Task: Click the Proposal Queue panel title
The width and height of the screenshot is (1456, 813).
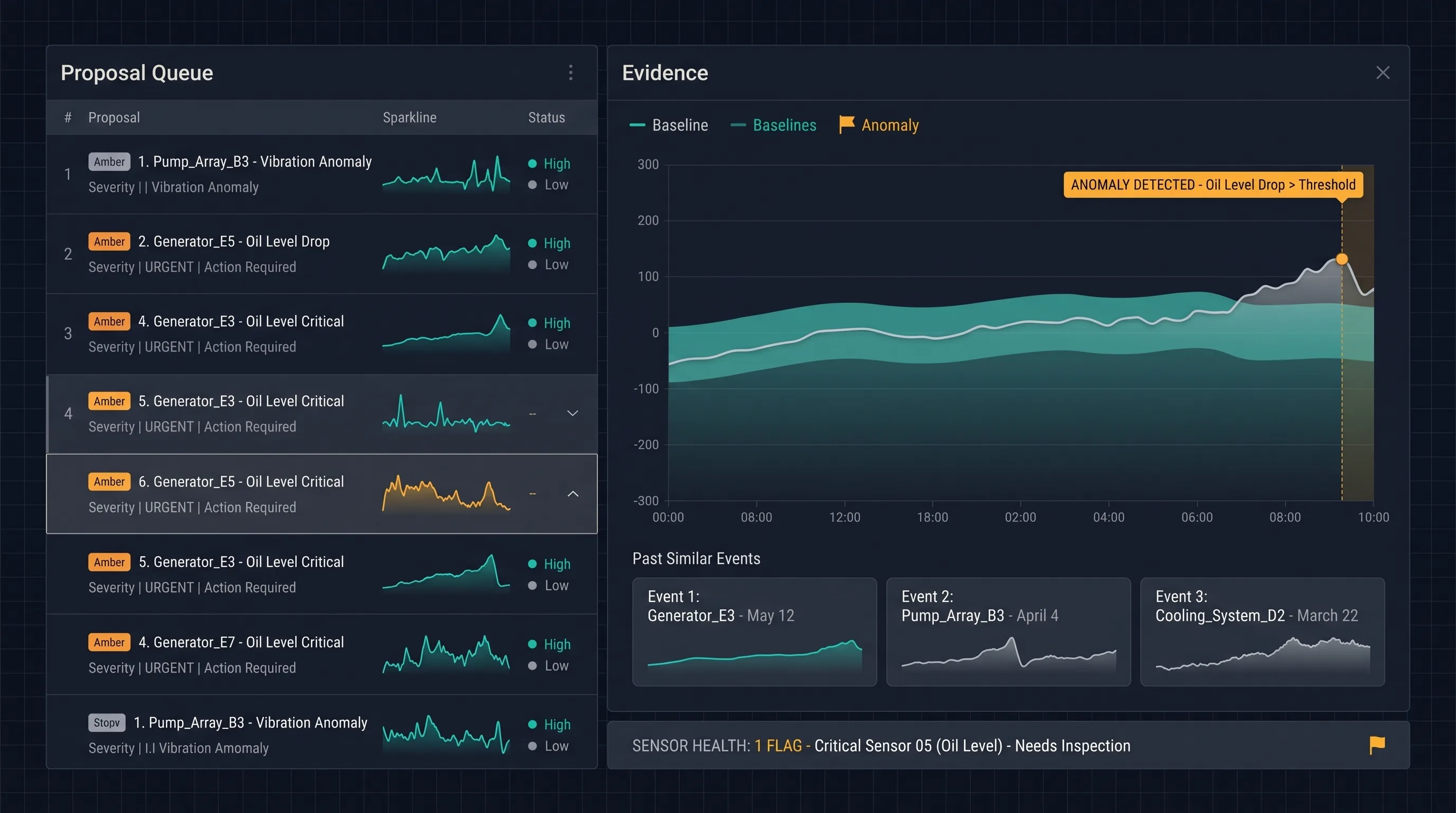Action: [137, 73]
